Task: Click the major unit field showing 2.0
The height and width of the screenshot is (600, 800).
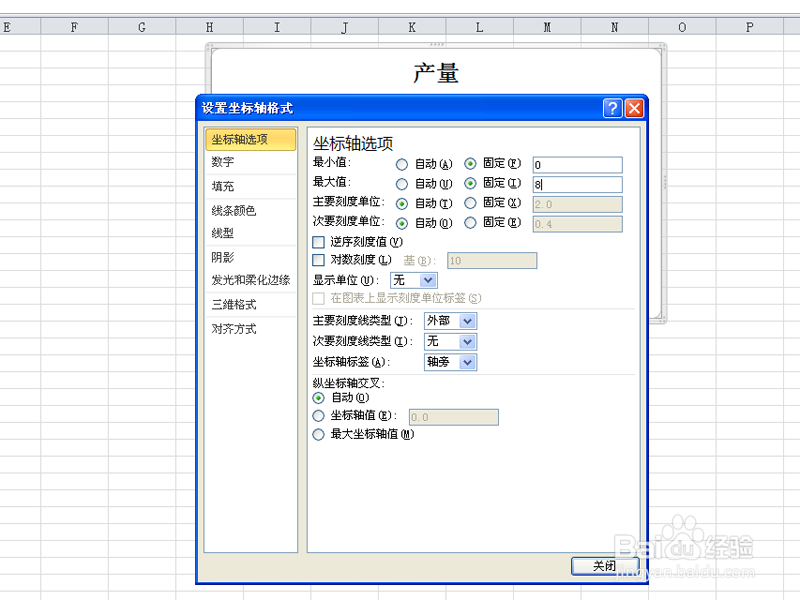Action: (x=578, y=205)
